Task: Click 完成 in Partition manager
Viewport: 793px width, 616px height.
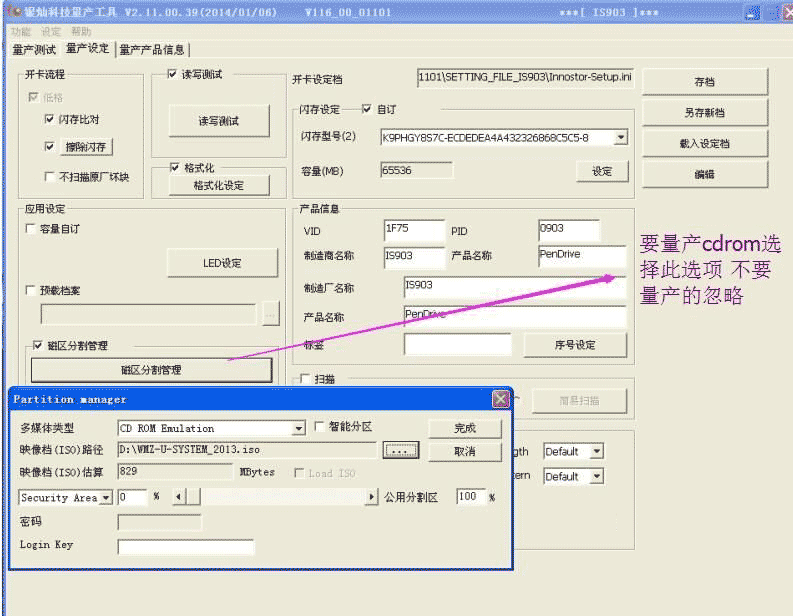Action: pyautogui.click(x=465, y=428)
